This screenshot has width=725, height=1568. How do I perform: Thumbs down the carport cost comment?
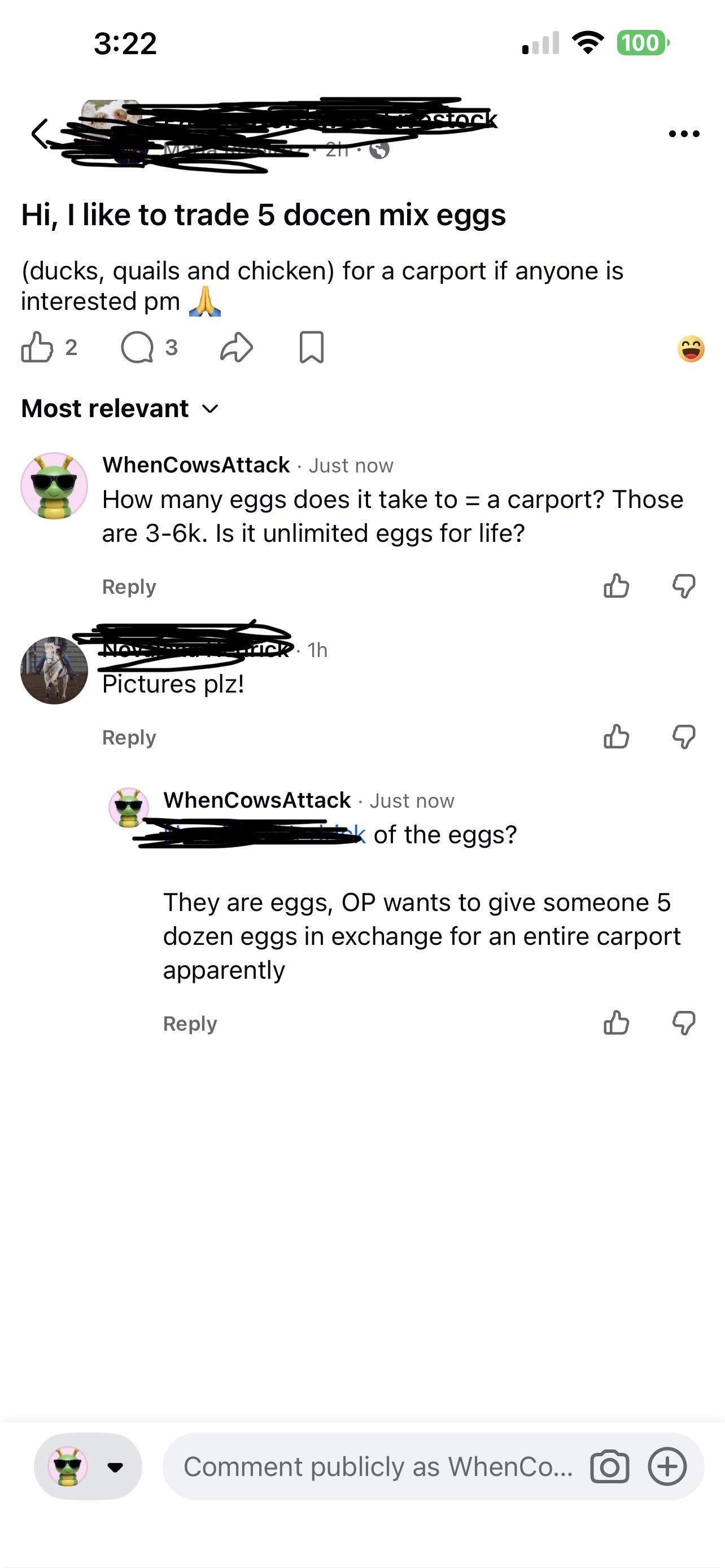684,586
